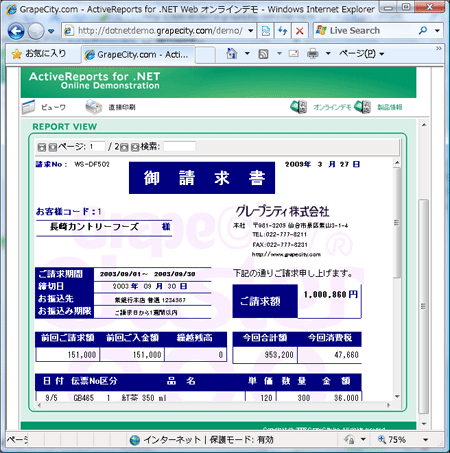Viewport: 450px width, 453px height.
Task: Expand the security status dropdown arrow
Action: (x=363, y=440)
